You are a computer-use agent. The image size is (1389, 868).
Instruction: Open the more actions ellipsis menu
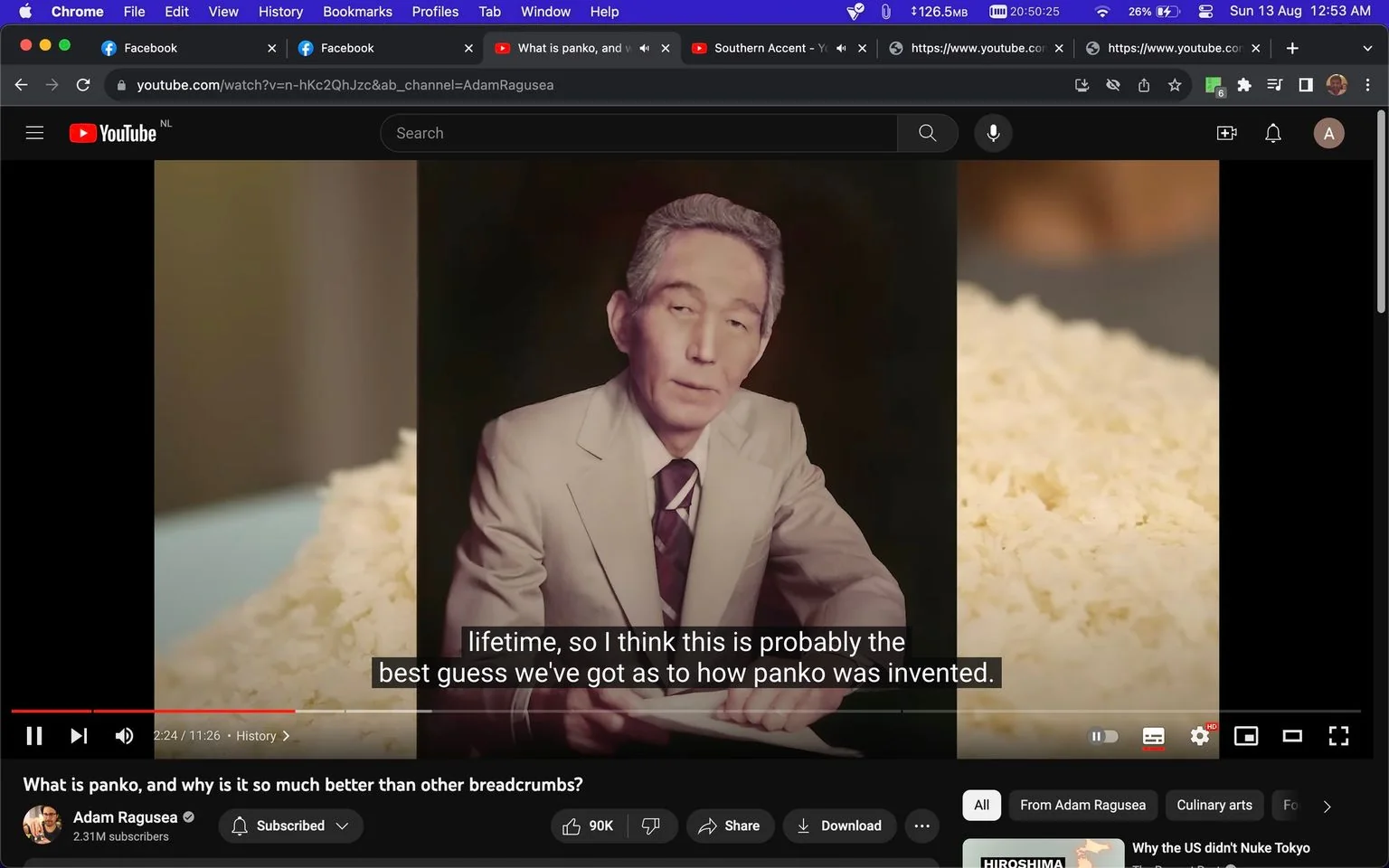click(x=921, y=826)
